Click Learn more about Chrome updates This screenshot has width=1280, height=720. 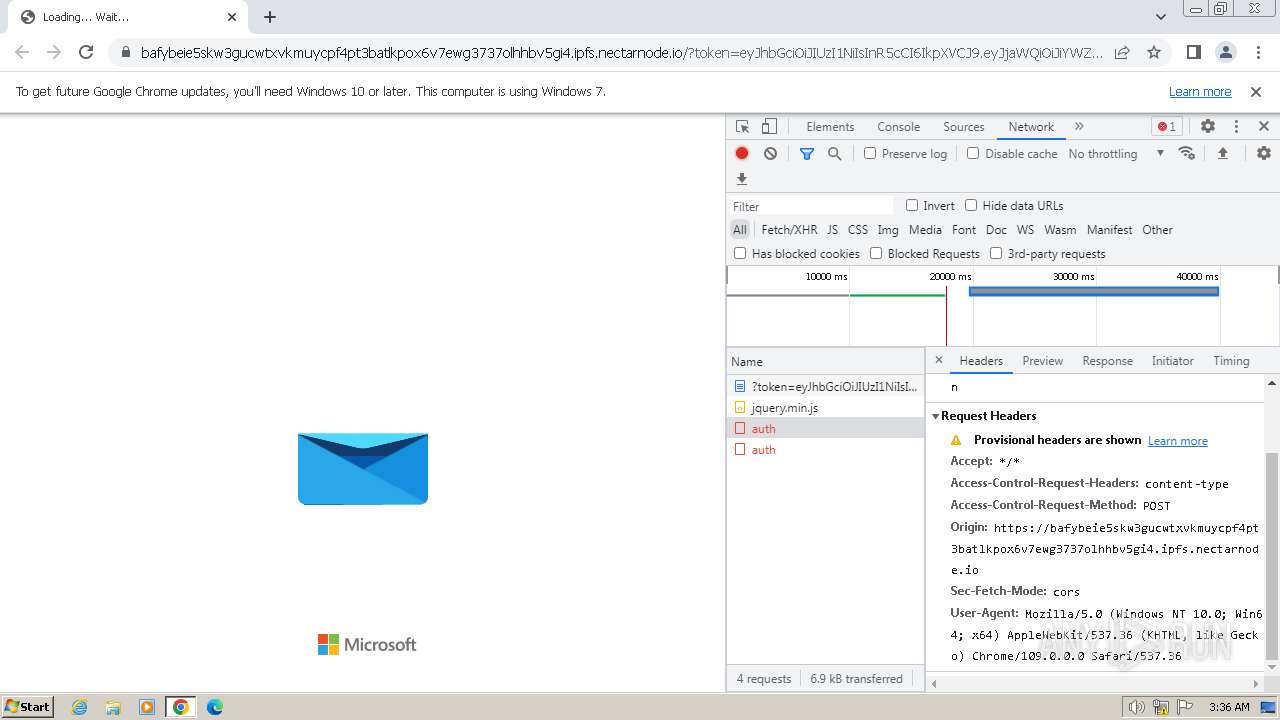[x=1200, y=91]
